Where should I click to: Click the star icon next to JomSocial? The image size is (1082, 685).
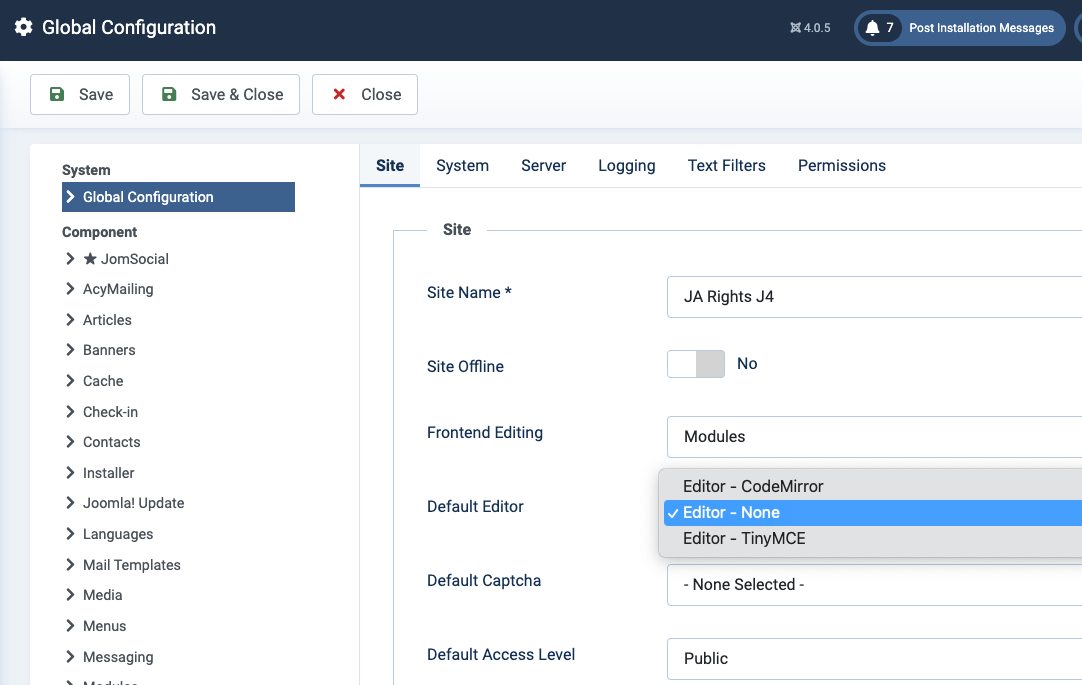90,259
